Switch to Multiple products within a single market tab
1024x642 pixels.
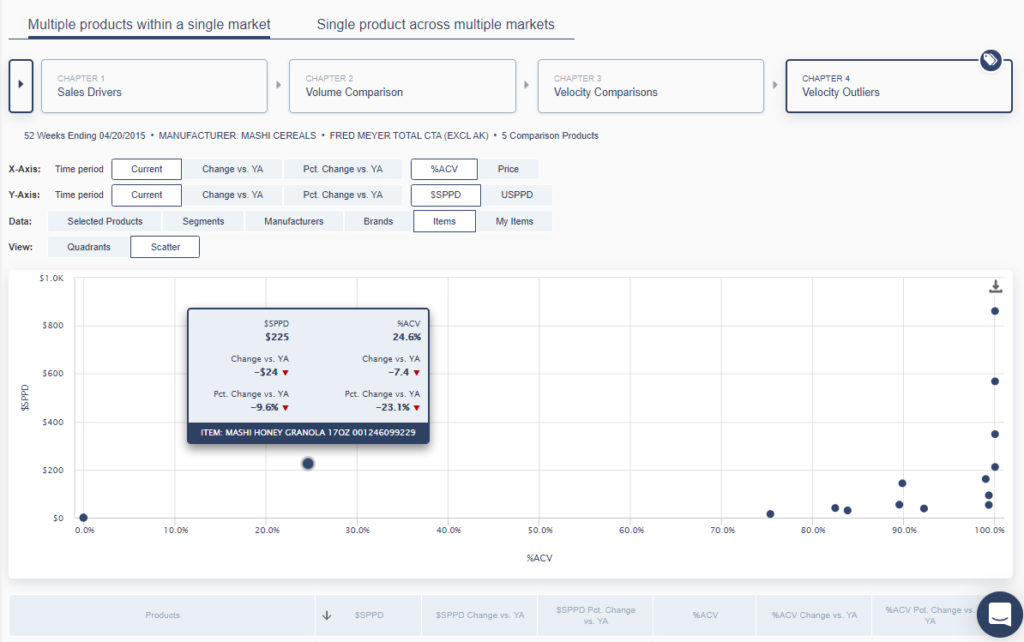click(x=149, y=25)
